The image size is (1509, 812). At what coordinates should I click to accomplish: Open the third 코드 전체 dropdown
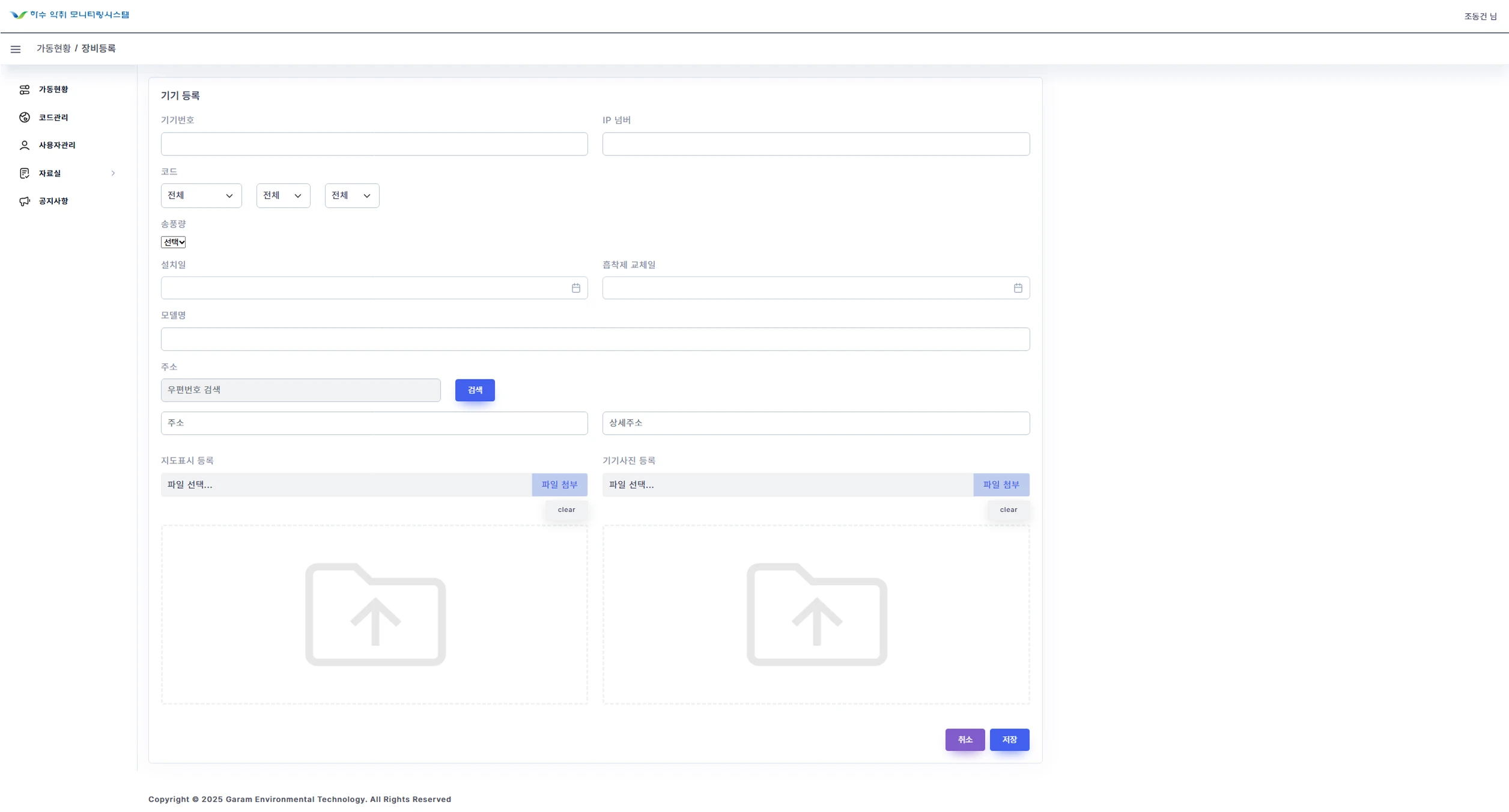352,196
